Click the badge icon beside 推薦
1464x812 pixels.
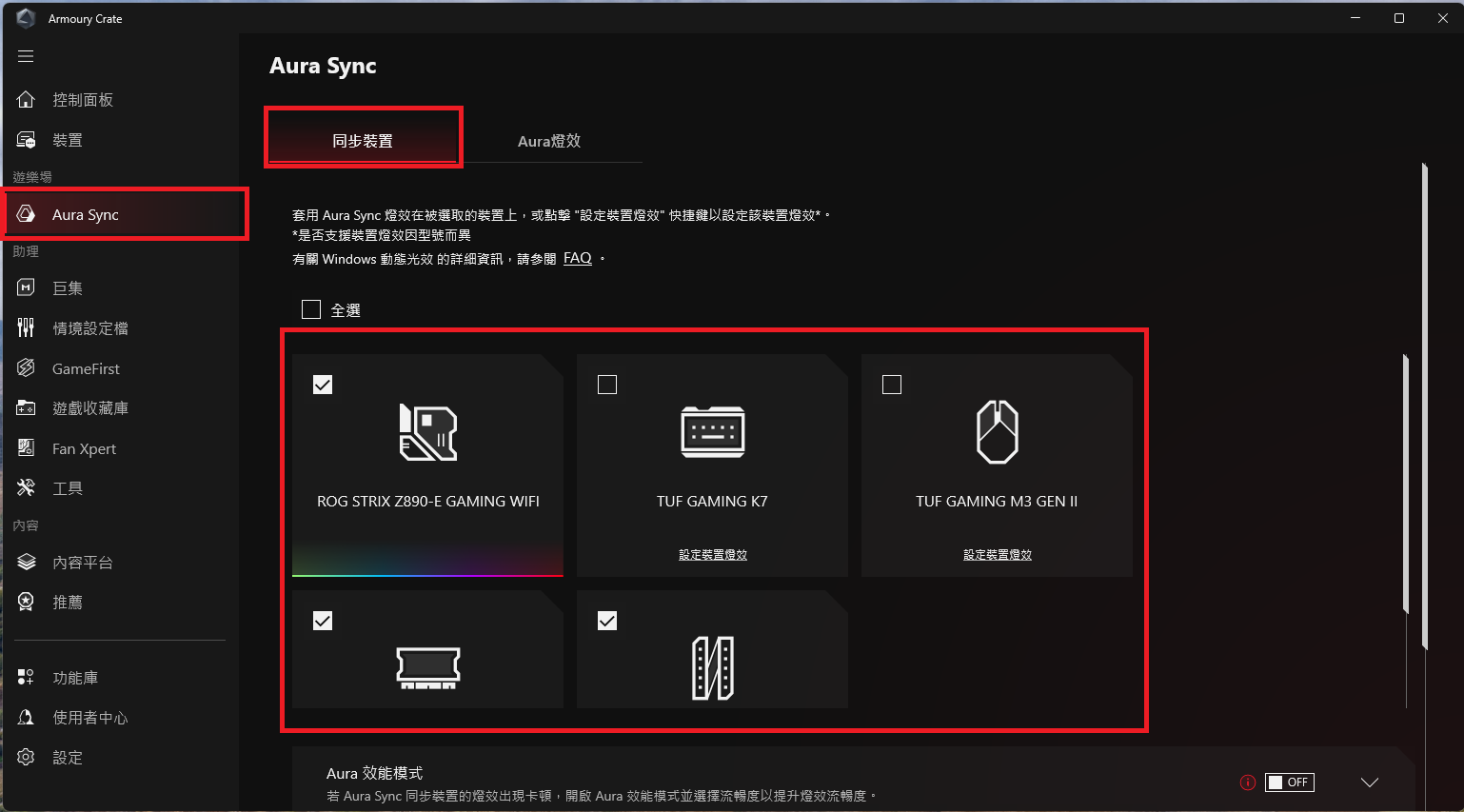tap(26, 602)
